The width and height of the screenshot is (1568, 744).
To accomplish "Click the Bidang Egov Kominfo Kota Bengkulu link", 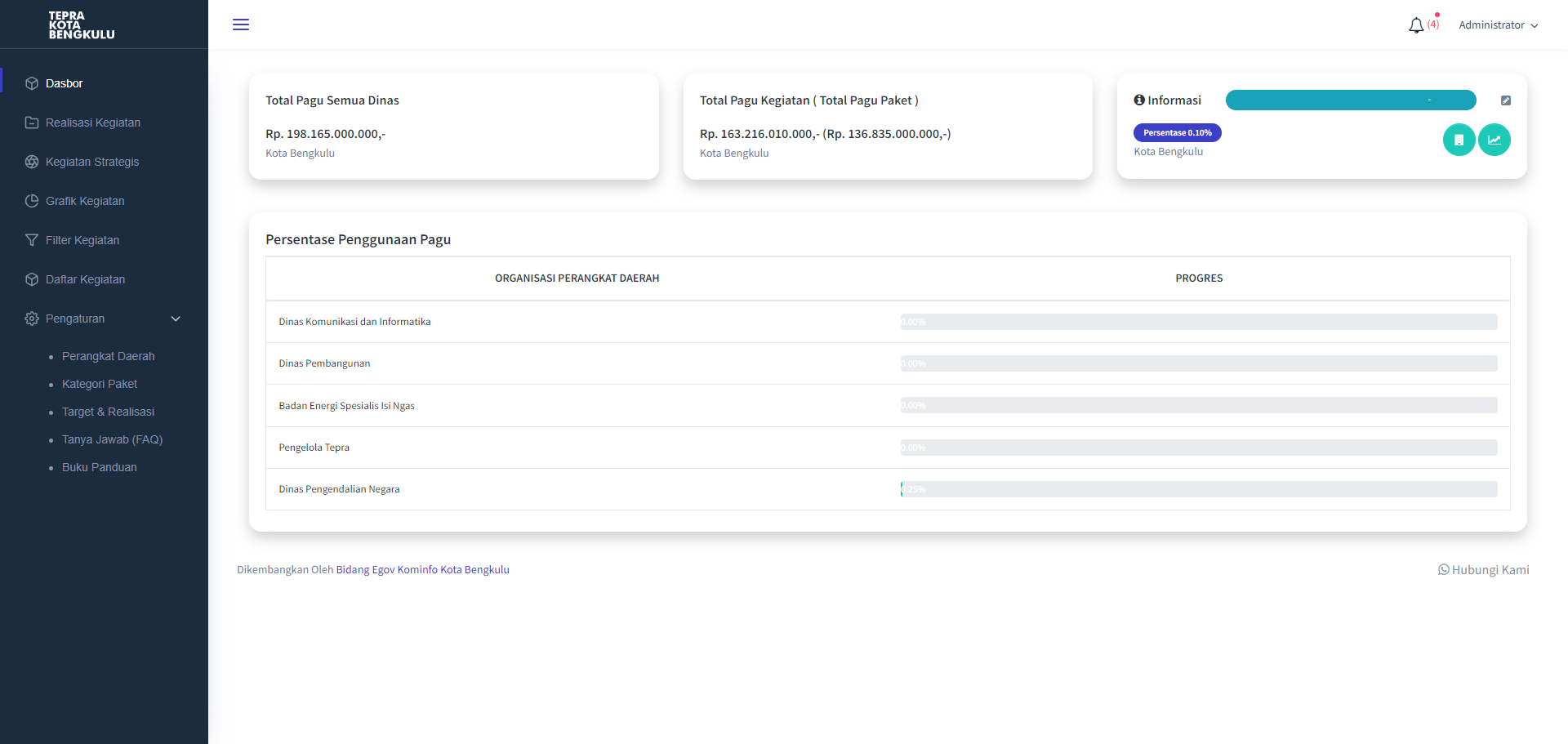I will point(423,570).
